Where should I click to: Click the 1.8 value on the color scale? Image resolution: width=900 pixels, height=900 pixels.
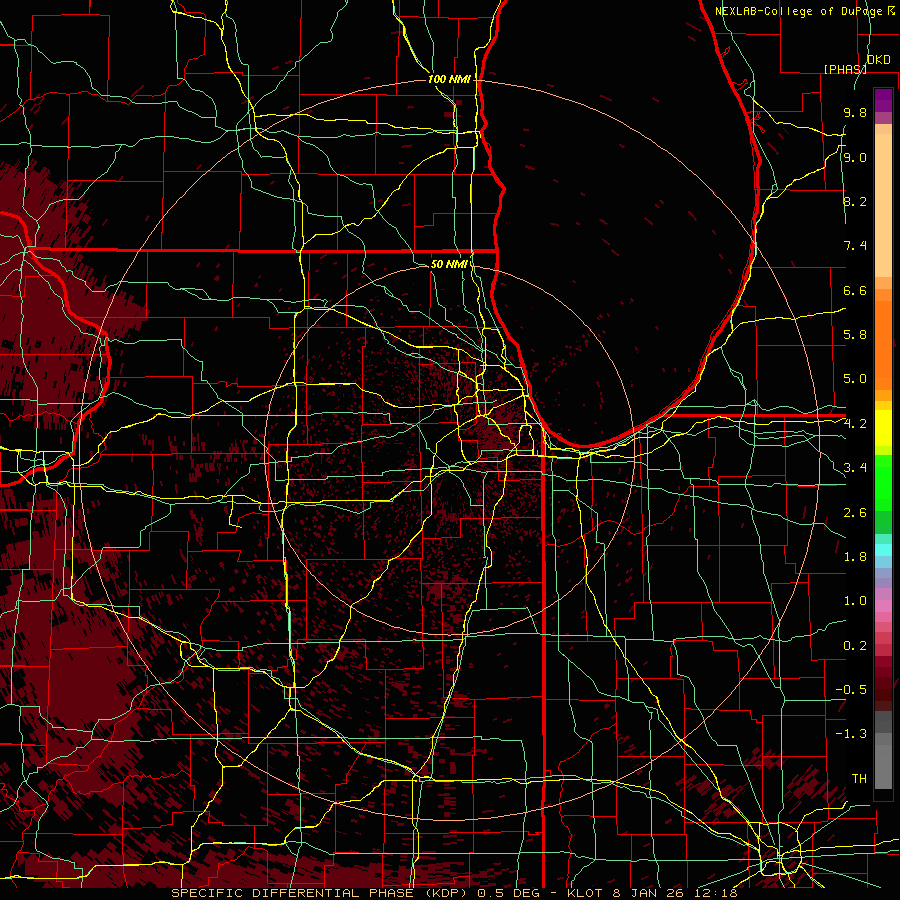[x=855, y=557]
